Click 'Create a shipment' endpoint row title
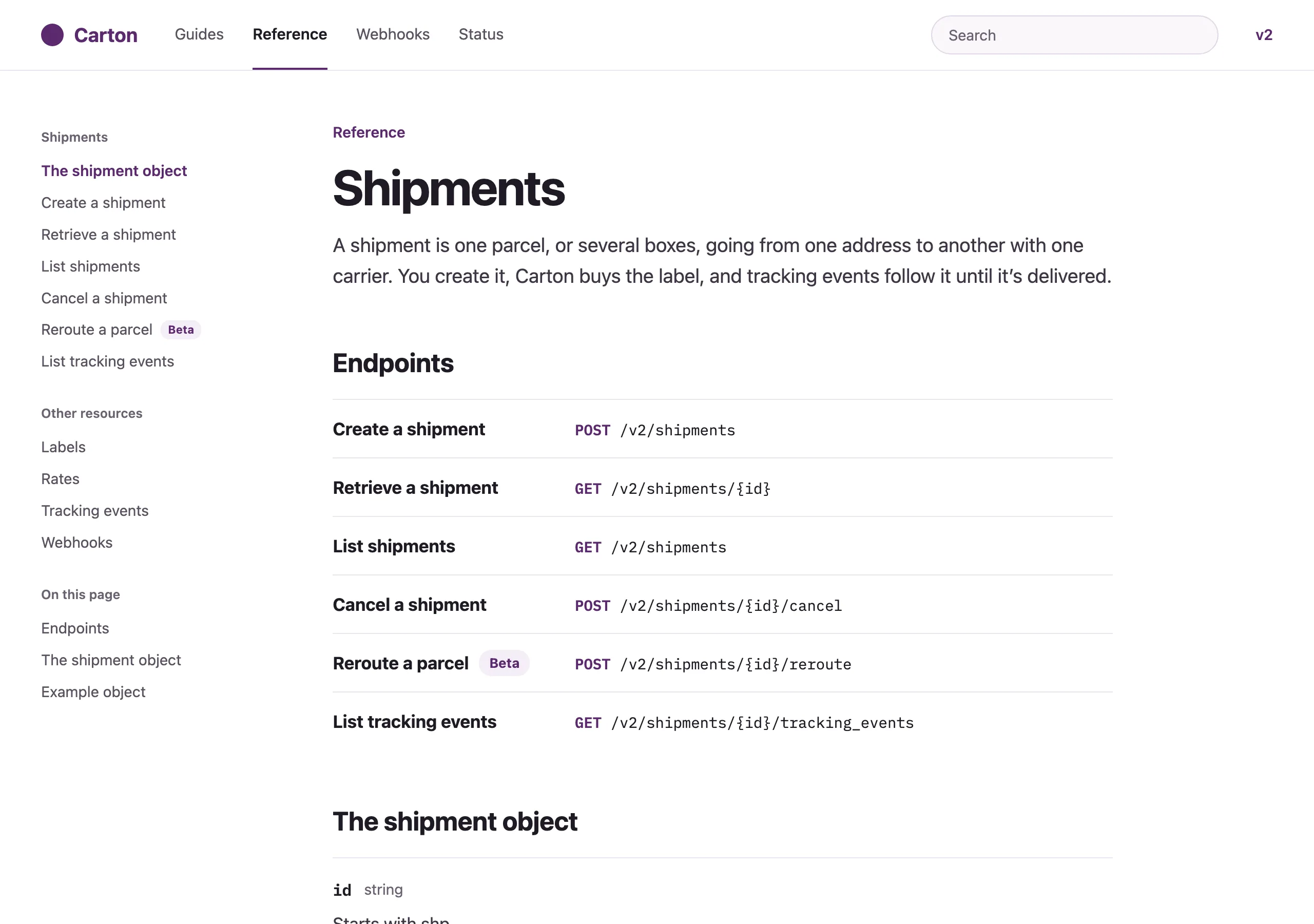 click(409, 429)
